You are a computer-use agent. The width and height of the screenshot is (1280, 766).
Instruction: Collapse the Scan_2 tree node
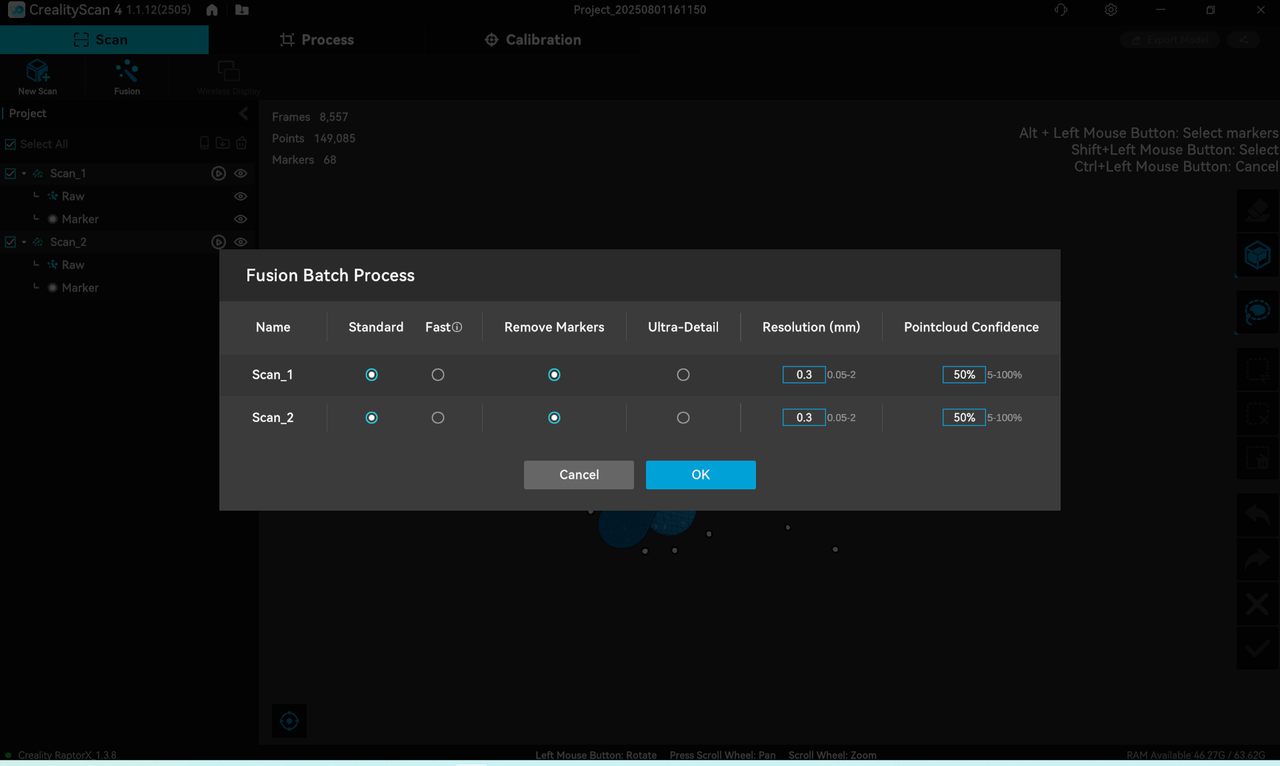pyautogui.click(x=24, y=242)
